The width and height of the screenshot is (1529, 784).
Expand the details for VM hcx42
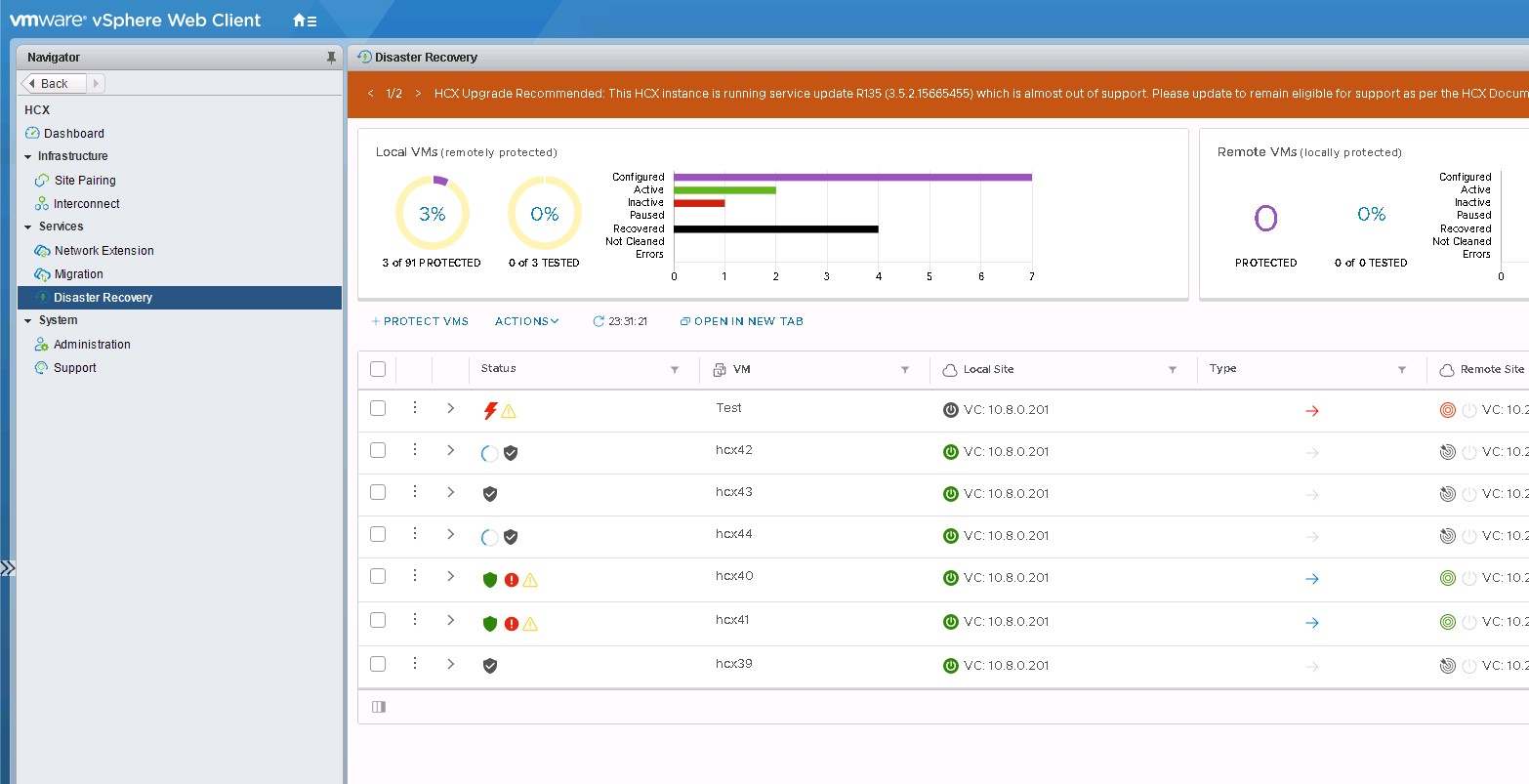click(x=450, y=450)
